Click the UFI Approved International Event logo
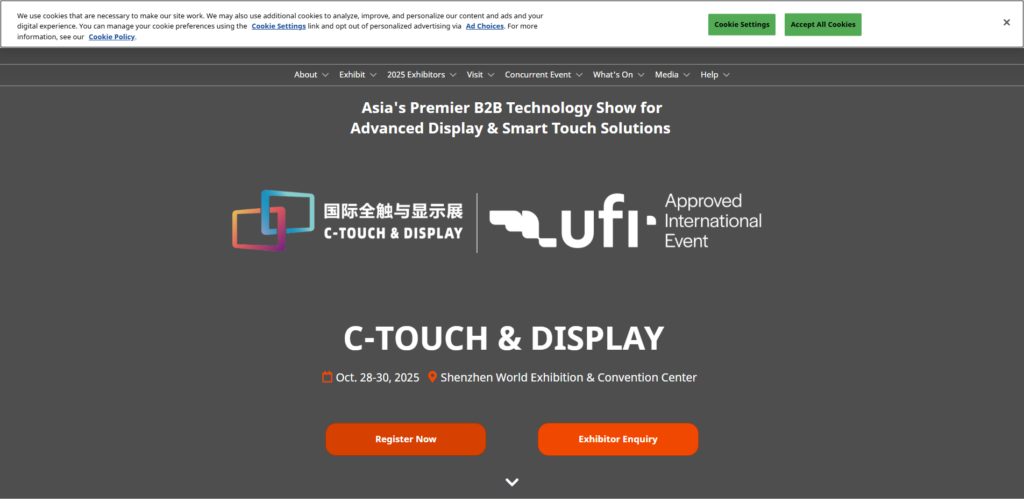Screen dimensions: 1024x502 (626, 221)
